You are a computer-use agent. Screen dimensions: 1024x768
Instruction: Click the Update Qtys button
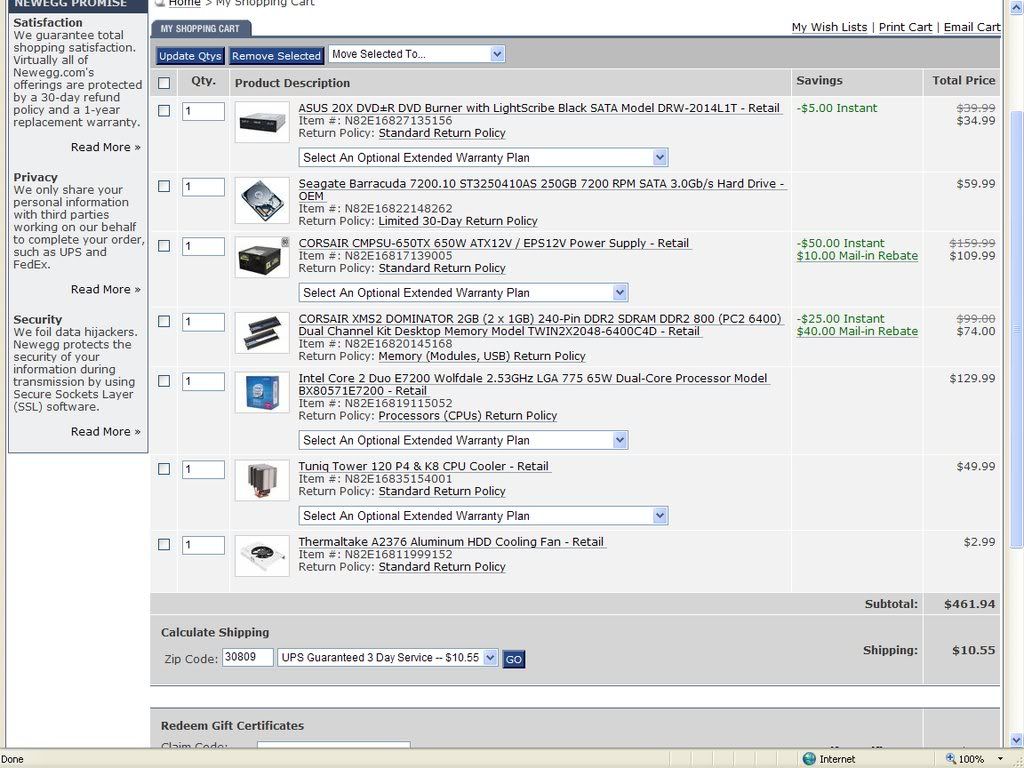tap(190, 56)
